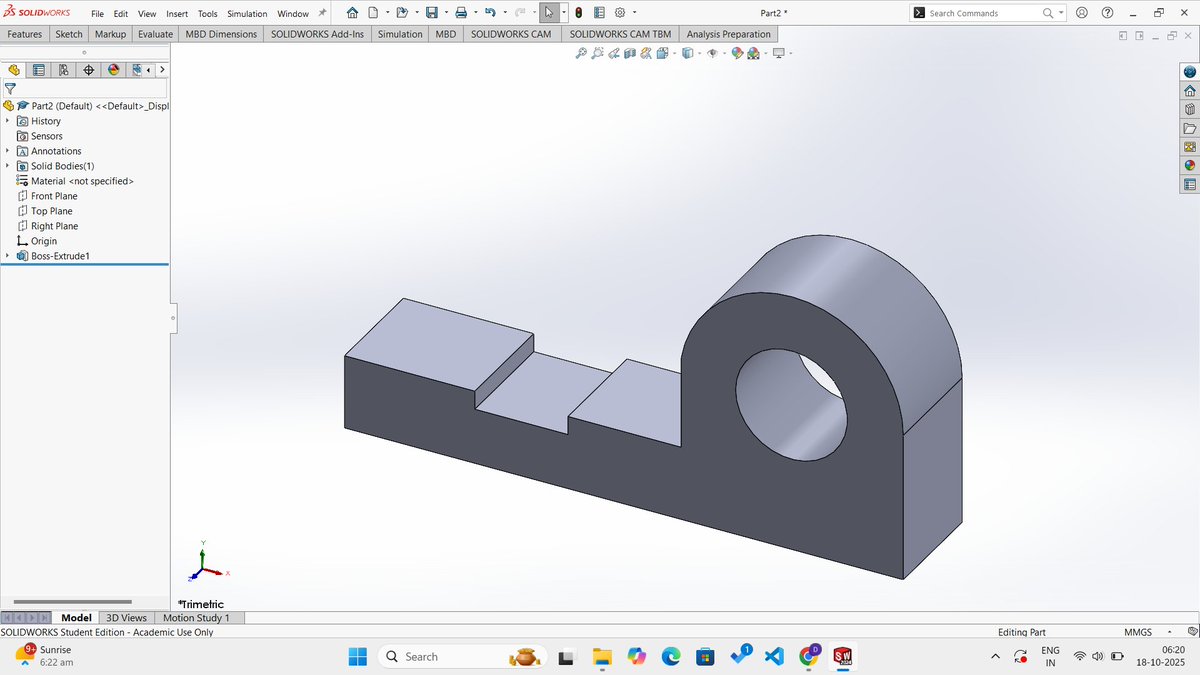Image resolution: width=1200 pixels, height=675 pixels.
Task: Expand the Annotations folder arrow
Action: 8,151
